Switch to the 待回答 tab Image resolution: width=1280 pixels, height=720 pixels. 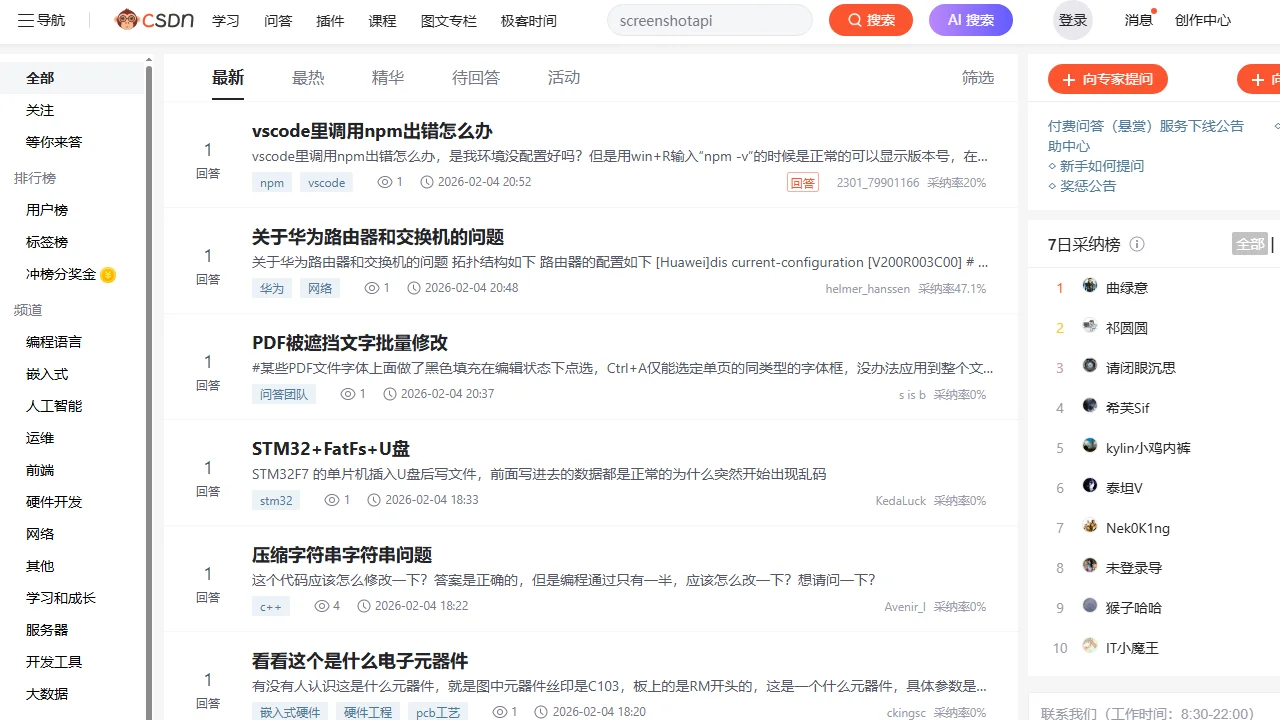[x=476, y=78]
